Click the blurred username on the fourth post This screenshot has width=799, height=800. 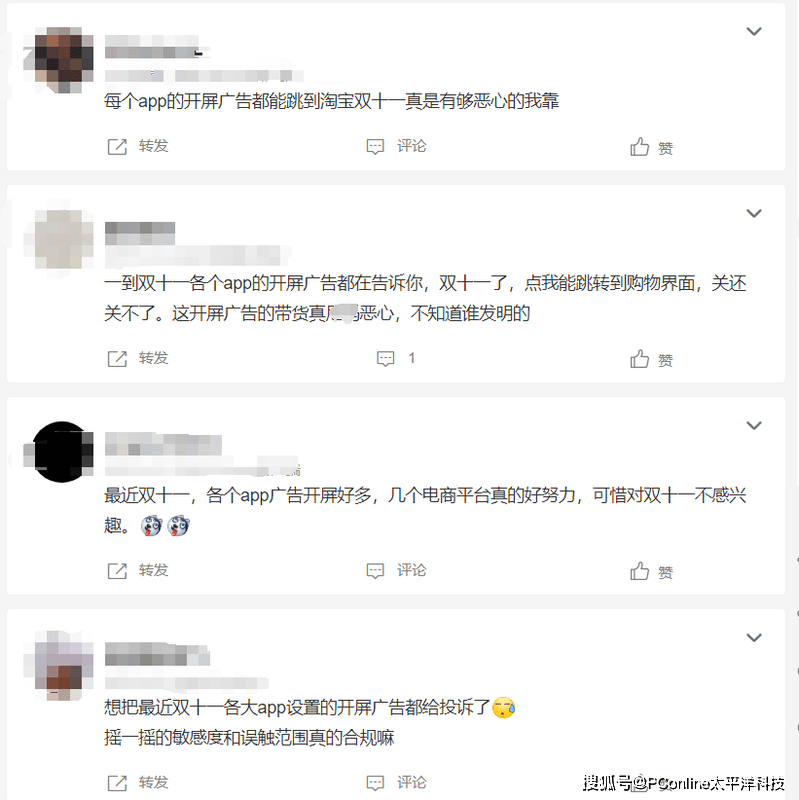[x=157, y=655]
